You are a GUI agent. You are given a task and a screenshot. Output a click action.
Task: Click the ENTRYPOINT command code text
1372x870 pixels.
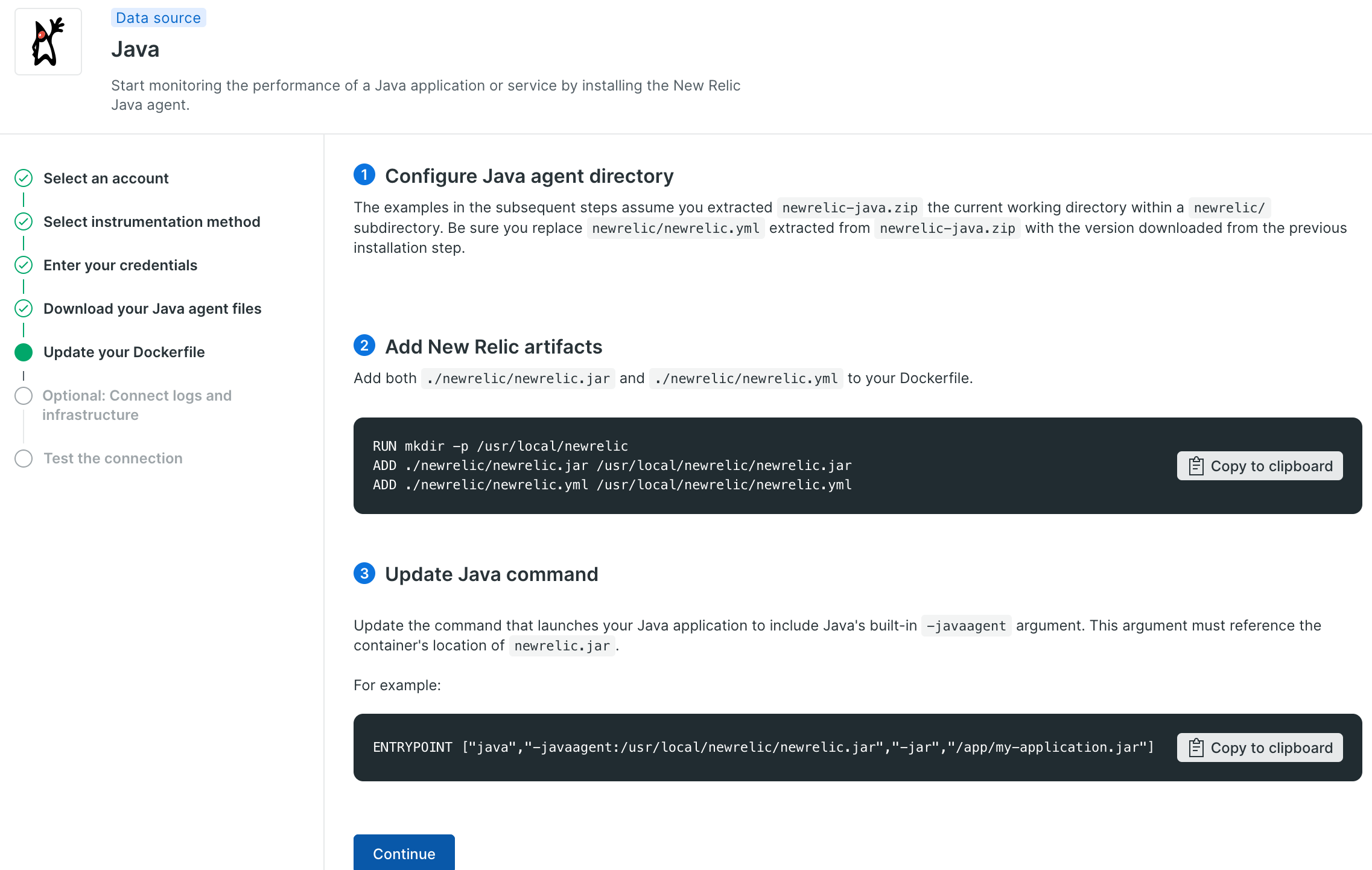(763, 748)
